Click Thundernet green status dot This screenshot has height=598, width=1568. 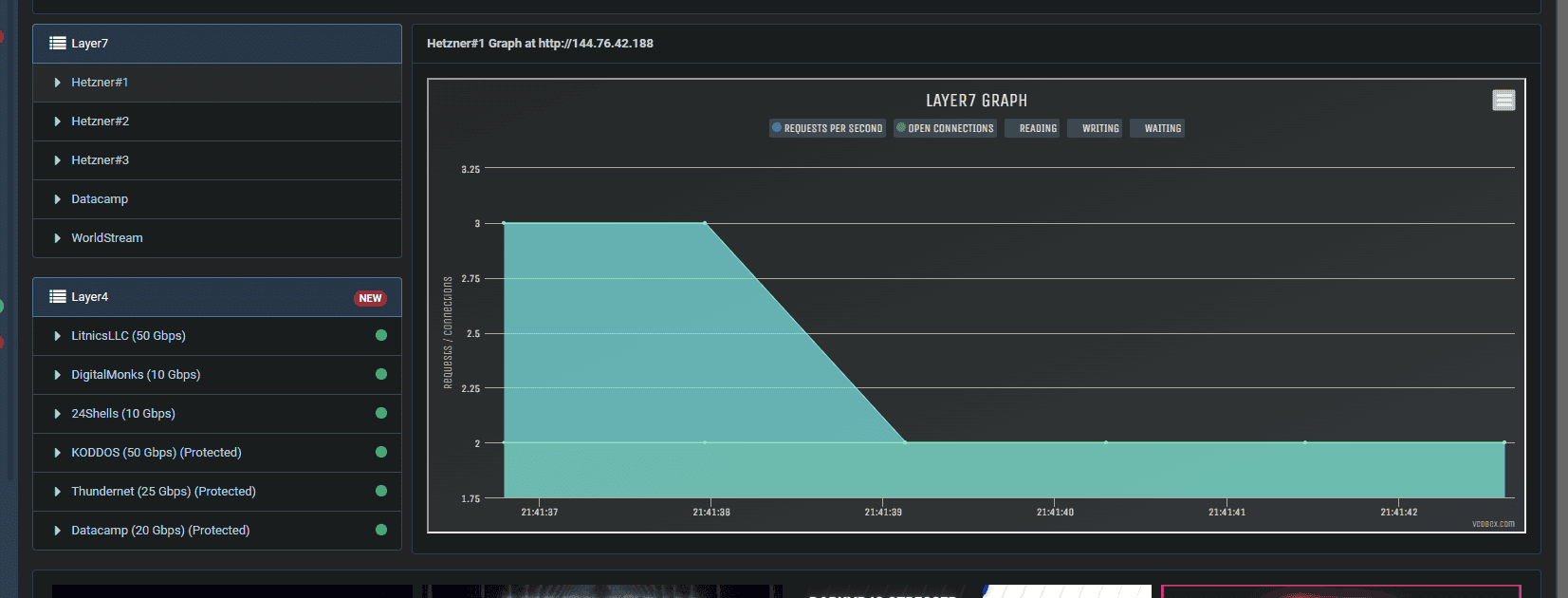click(381, 491)
